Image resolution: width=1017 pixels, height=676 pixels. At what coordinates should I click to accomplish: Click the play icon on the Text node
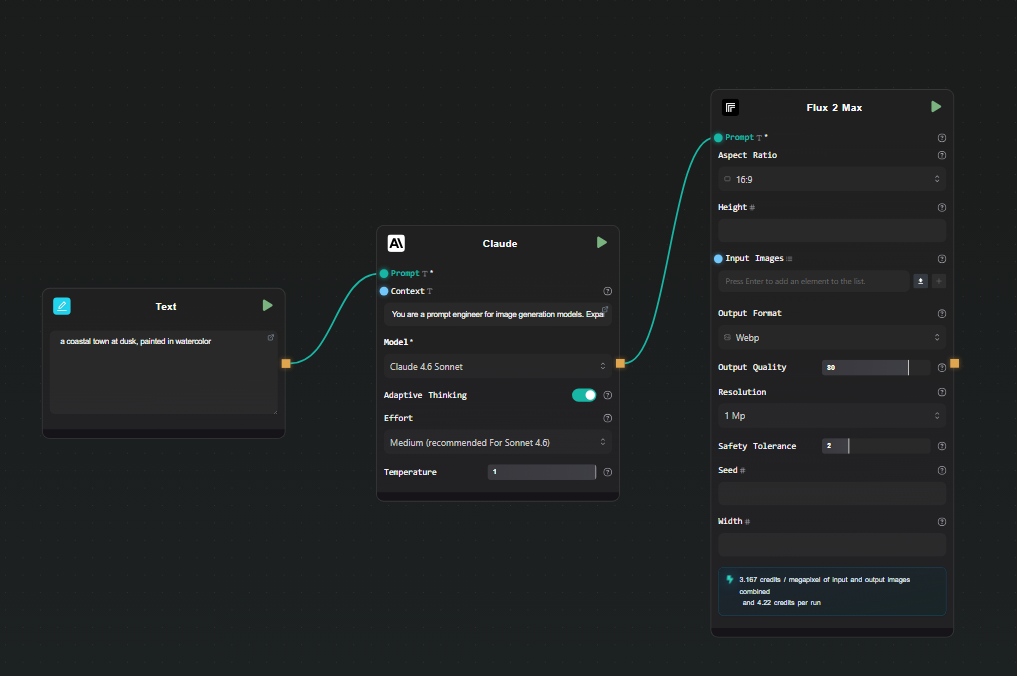tap(267, 306)
